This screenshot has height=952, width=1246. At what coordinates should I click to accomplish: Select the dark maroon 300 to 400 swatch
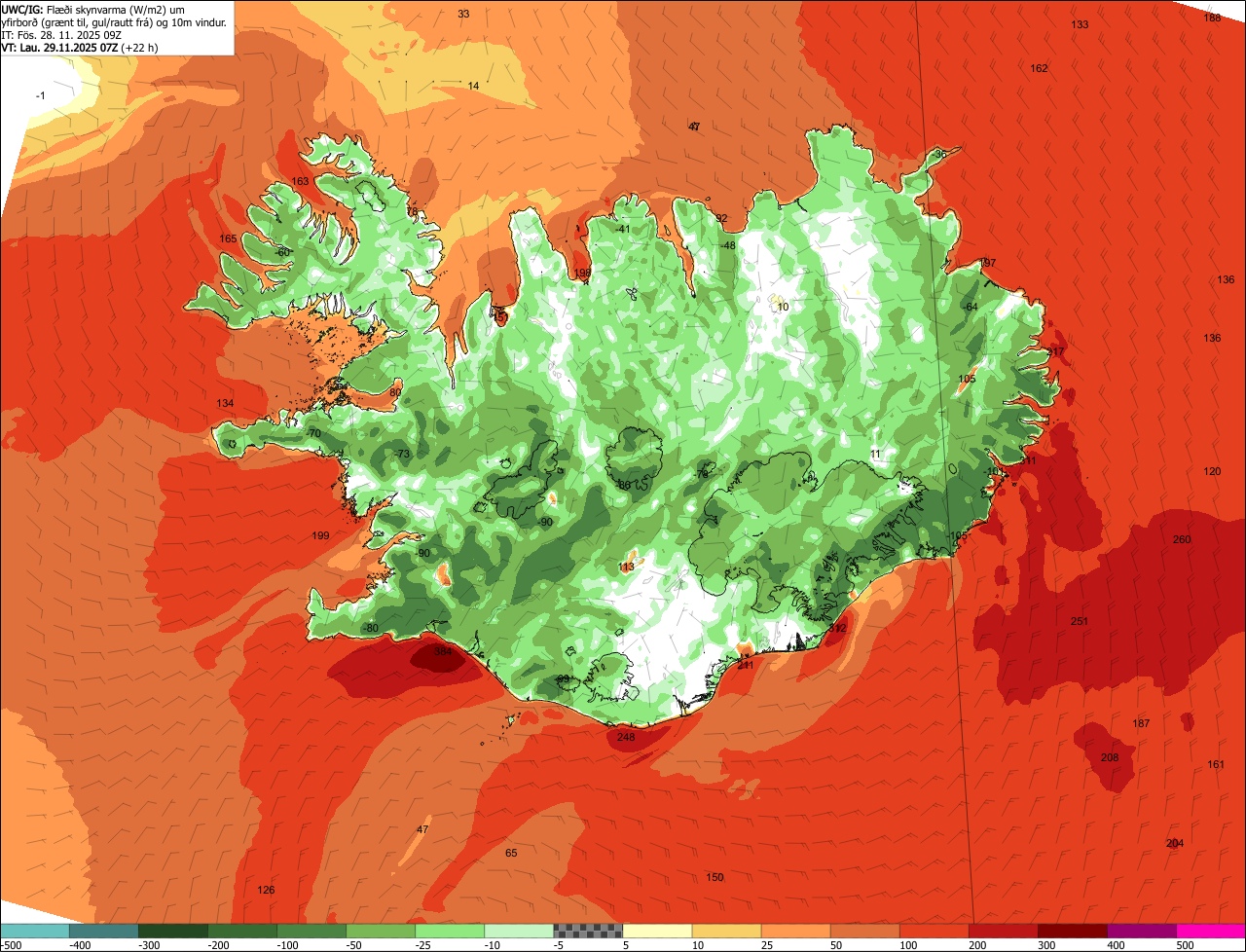coord(1072,931)
